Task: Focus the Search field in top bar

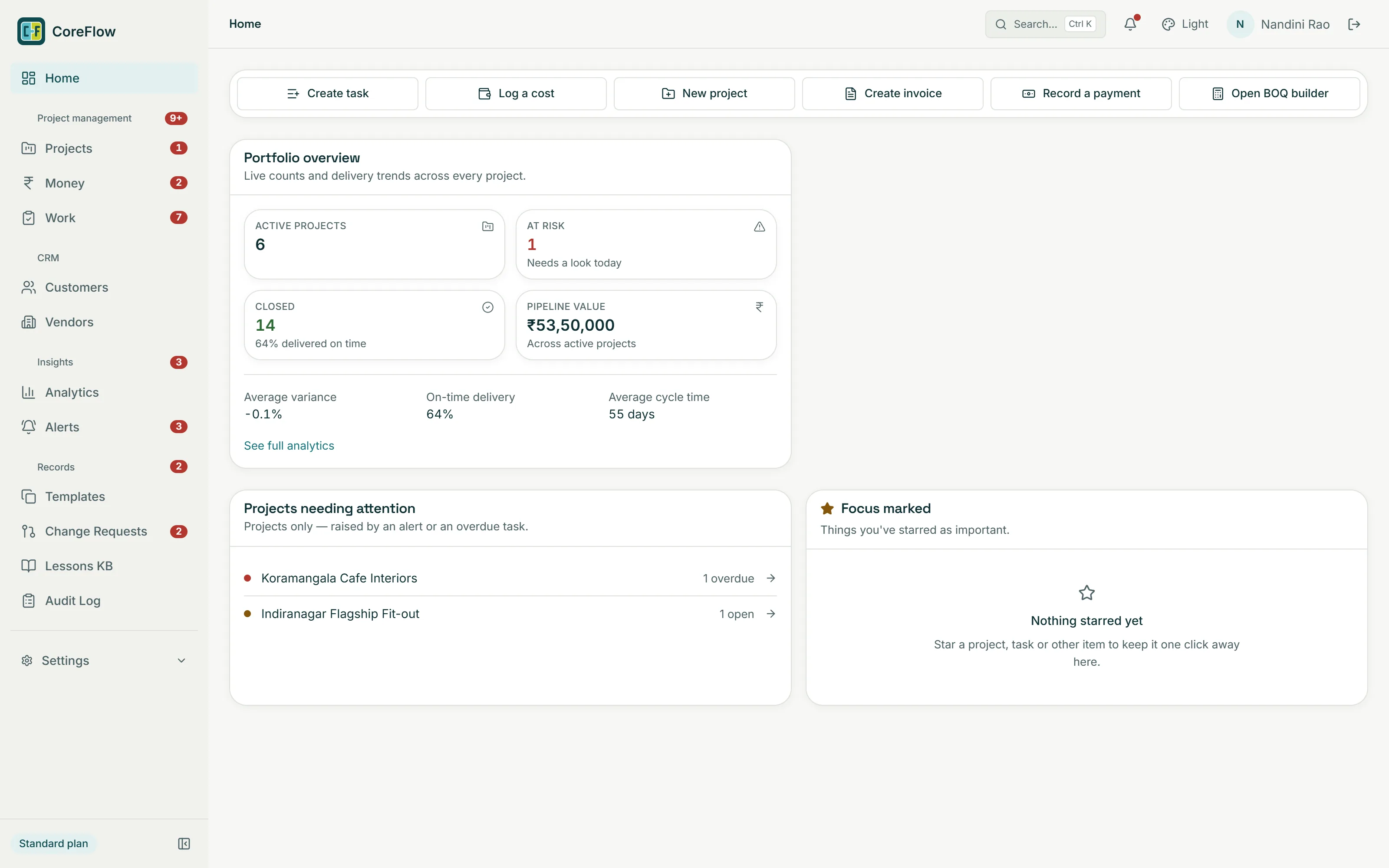Action: coord(1045,24)
